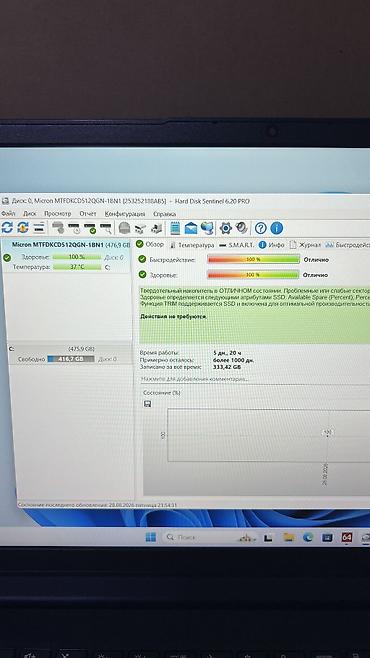Click the blue refresh arrows toolbar icon
370x658 pixels.
coord(7,228)
